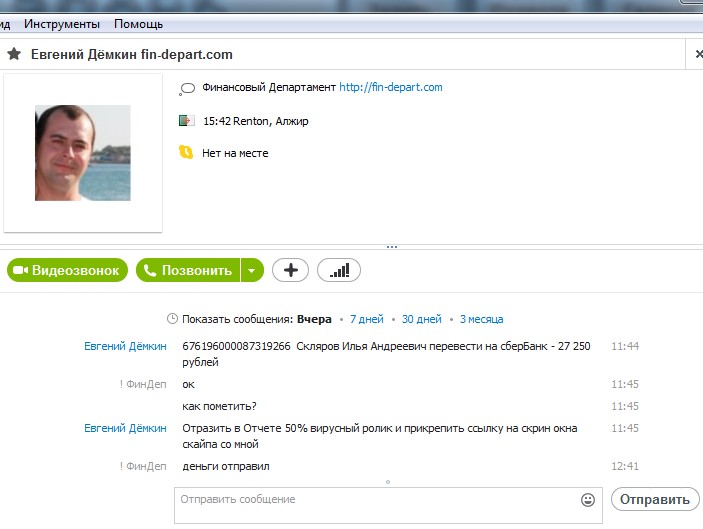Click the "! ФинДеп" sender label beside "ок"
The image size is (703, 529).
143,384
